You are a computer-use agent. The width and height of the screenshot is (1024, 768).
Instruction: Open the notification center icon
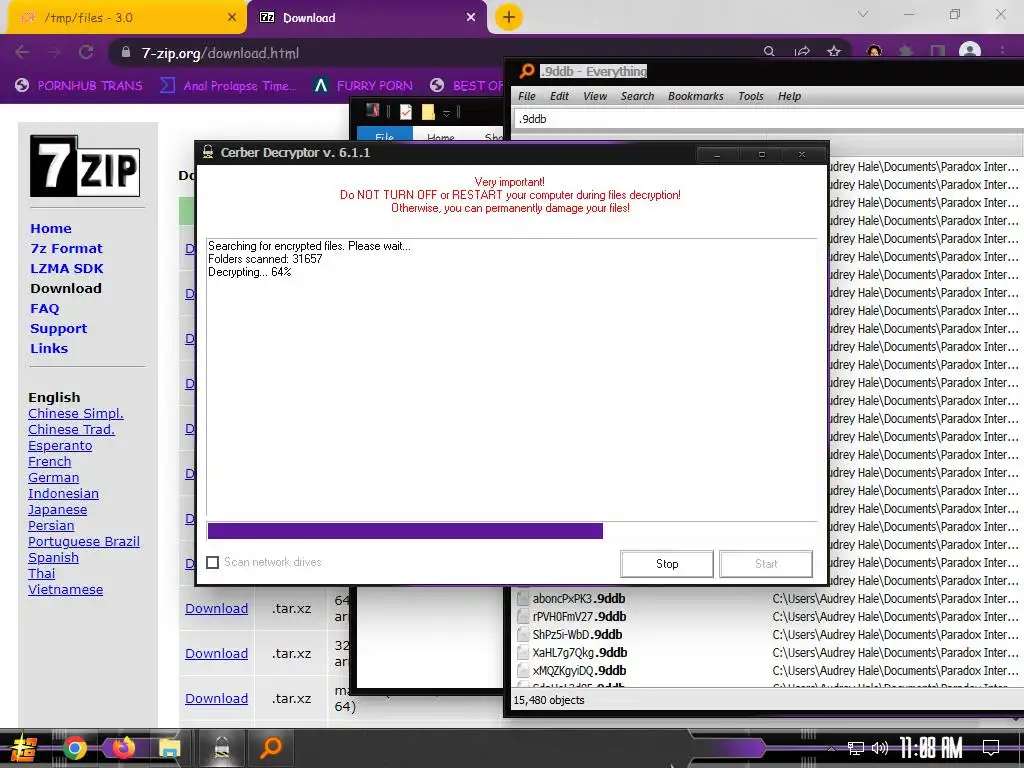tap(991, 748)
